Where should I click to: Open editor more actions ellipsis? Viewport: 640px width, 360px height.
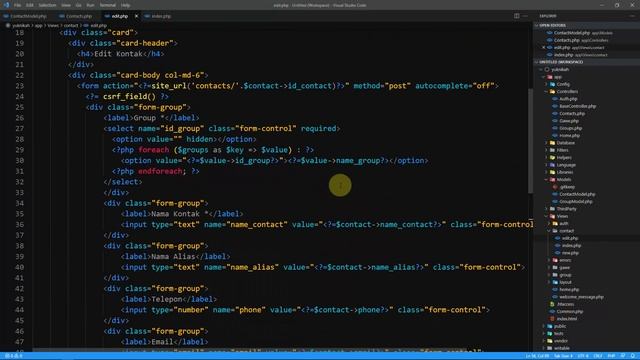pos(525,16)
